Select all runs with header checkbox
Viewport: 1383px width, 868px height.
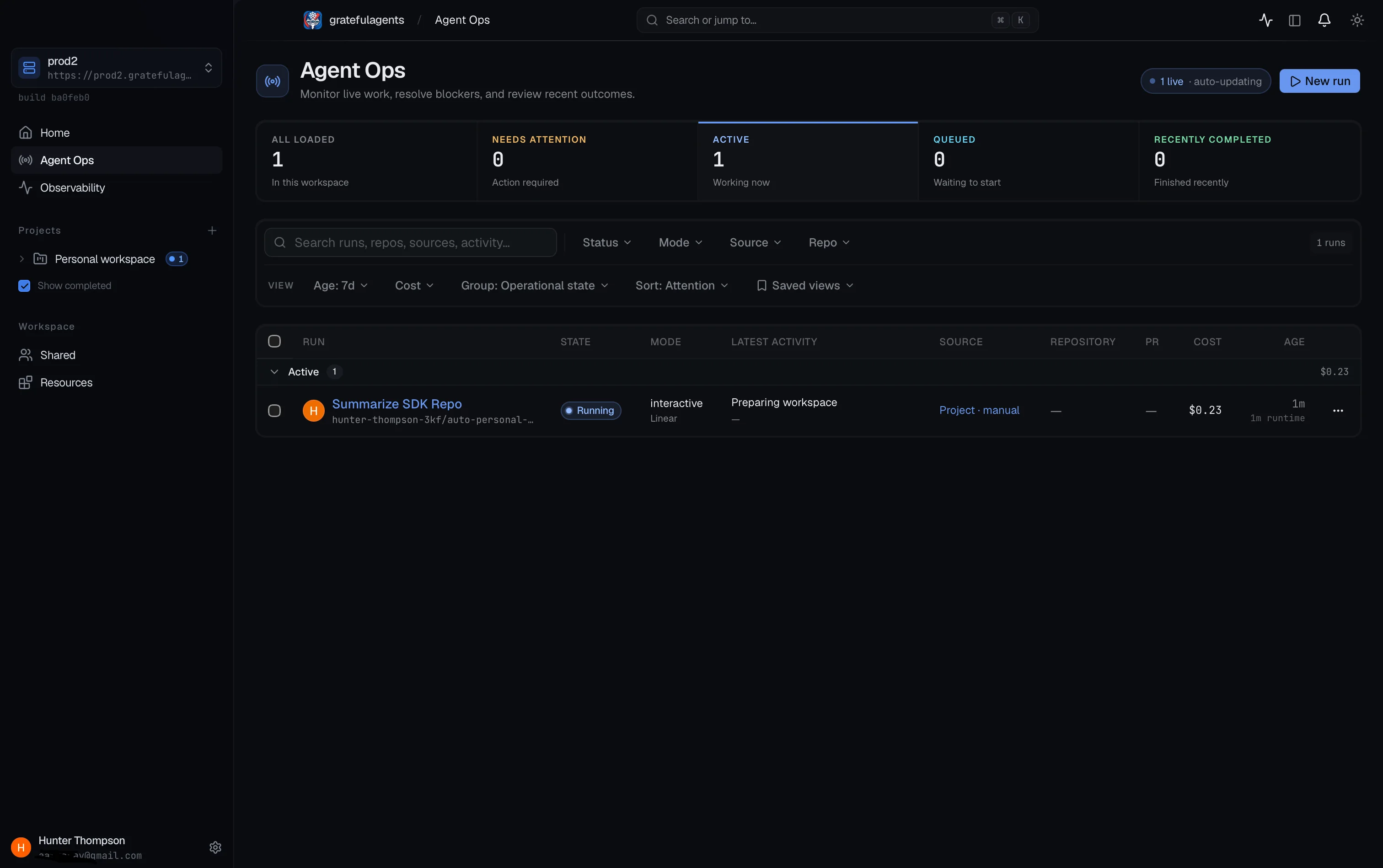[274, 342]
